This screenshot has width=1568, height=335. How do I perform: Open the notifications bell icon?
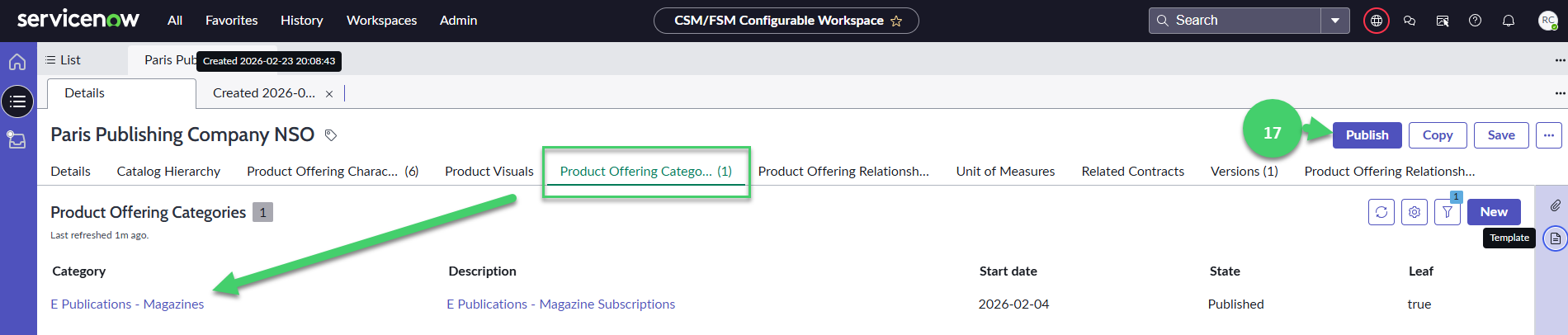pyautogui.click(x=1509, y=21)
